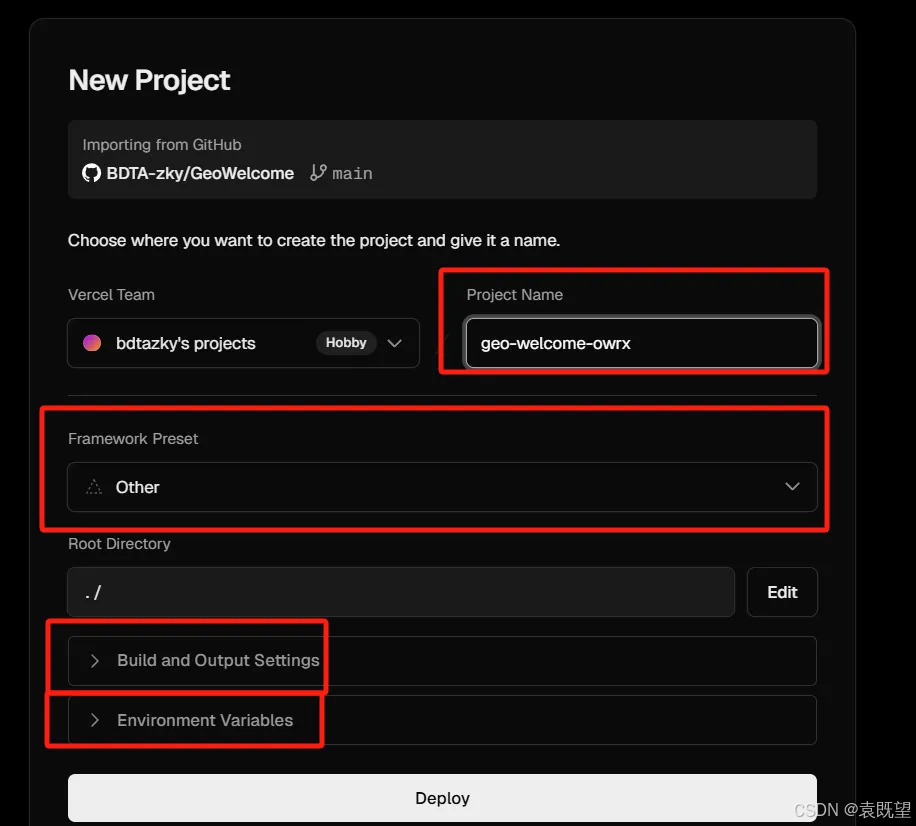The image size is (916, 826).
Task: Click the Project Name input field
Action: [x=641, y=343]
